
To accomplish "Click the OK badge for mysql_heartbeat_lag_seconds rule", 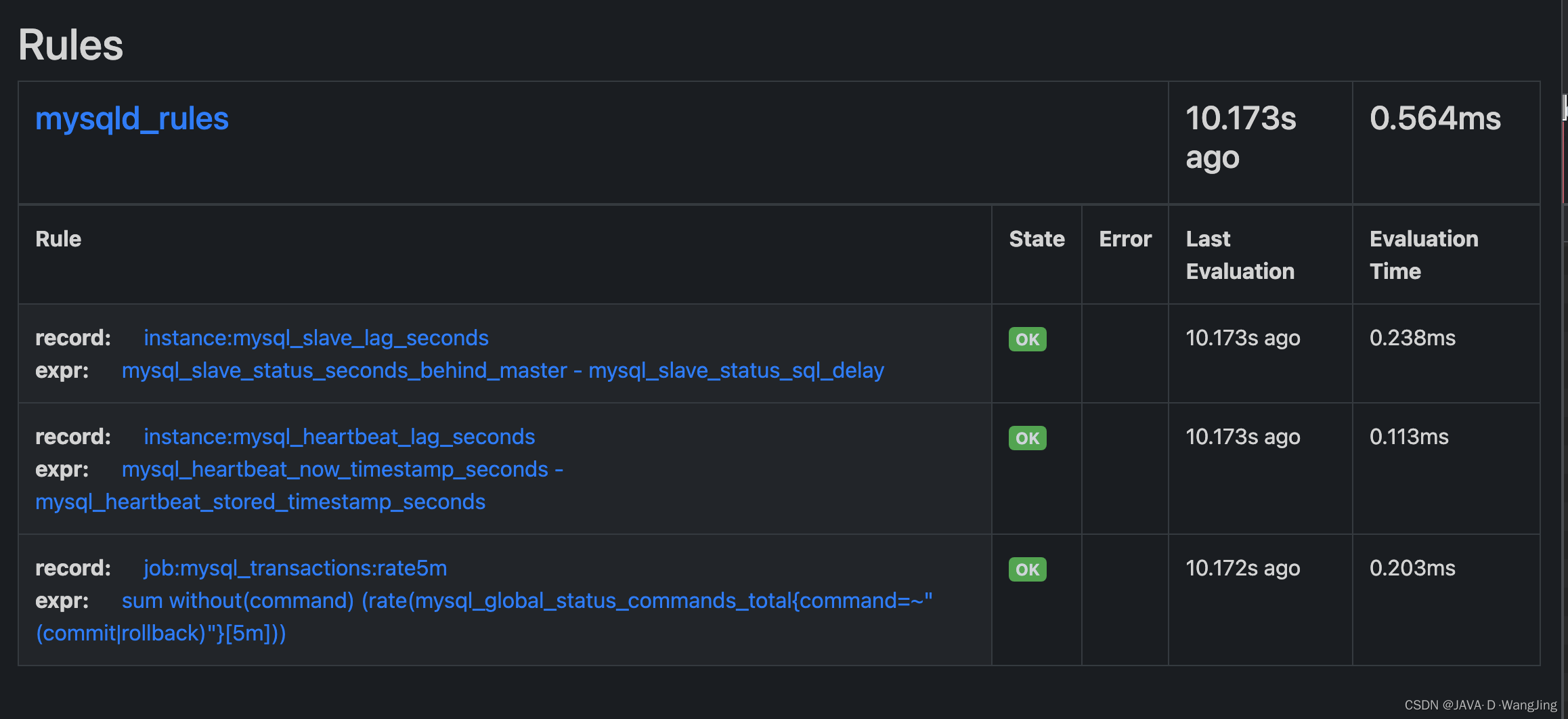I will click(x=1026, y=438).
